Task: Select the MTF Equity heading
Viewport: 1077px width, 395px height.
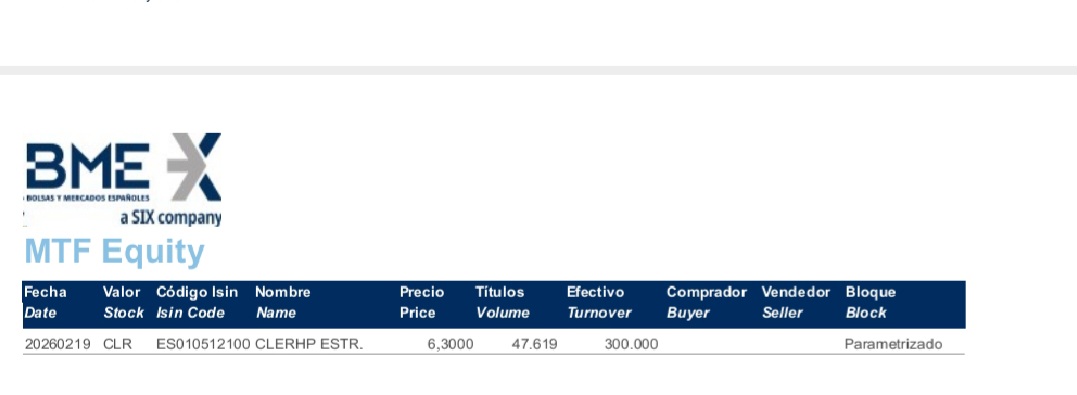Action: coord(114,251)
